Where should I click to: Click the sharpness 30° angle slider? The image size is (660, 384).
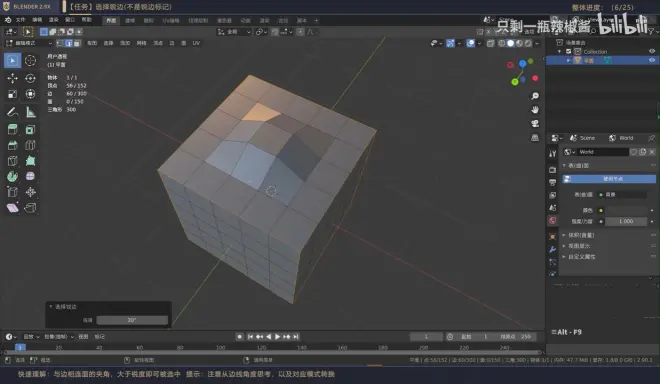pyautogui.click(x=132, y=320)
